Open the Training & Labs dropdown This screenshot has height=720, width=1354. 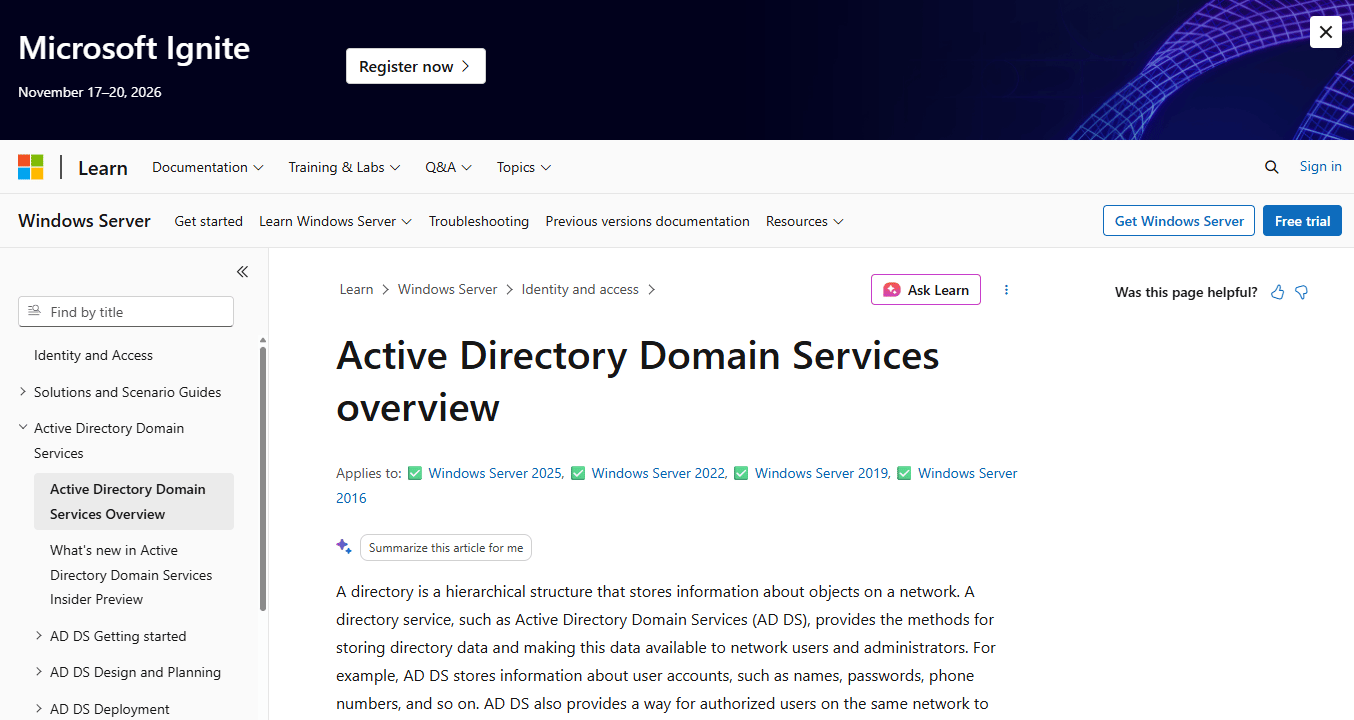pos(344,167)
